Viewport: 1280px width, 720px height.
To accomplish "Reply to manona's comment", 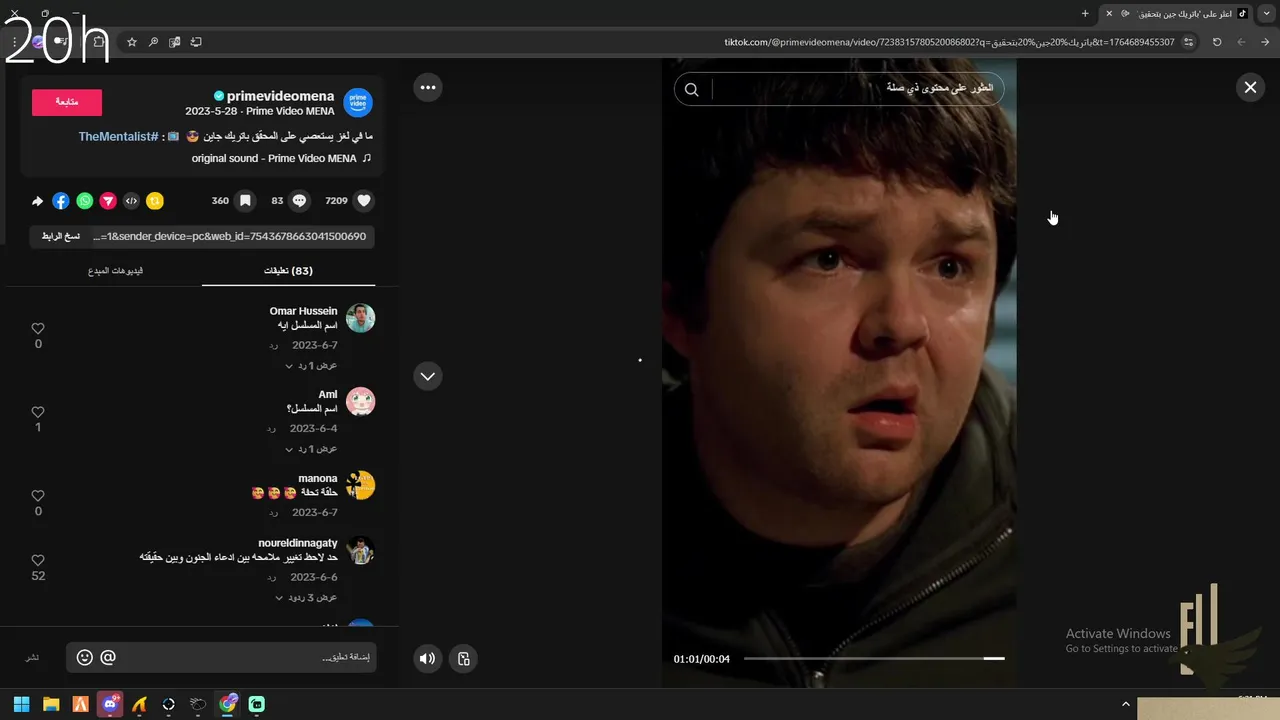I will point(272,513).
